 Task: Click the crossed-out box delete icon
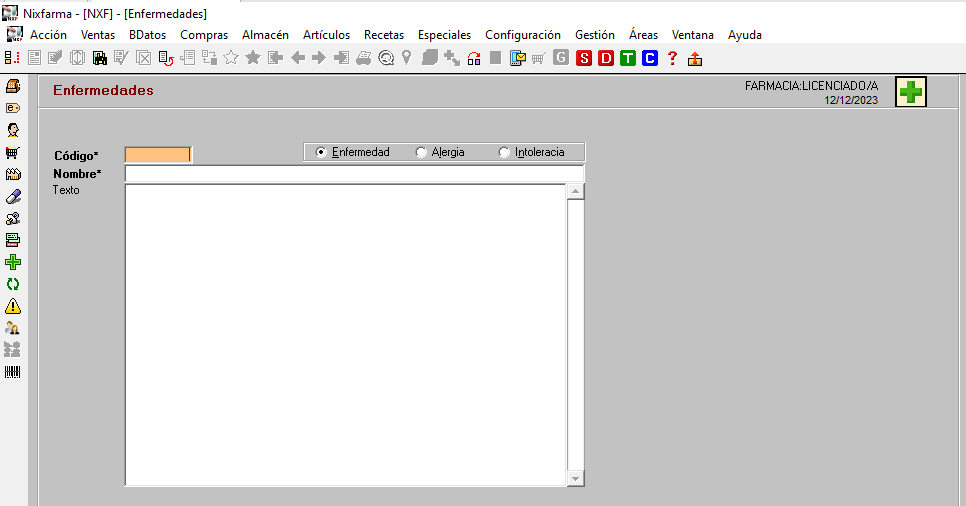[x=144, y=59]
